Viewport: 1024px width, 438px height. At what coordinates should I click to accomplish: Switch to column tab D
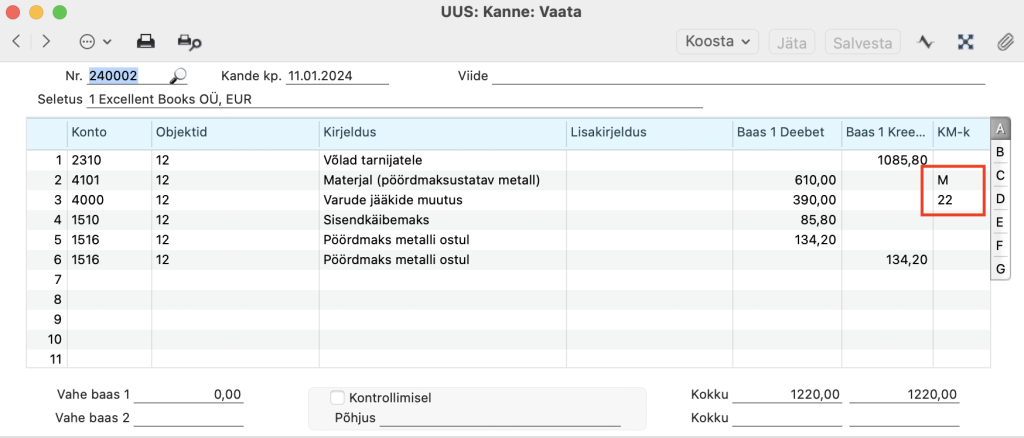(x=998, y=199)
